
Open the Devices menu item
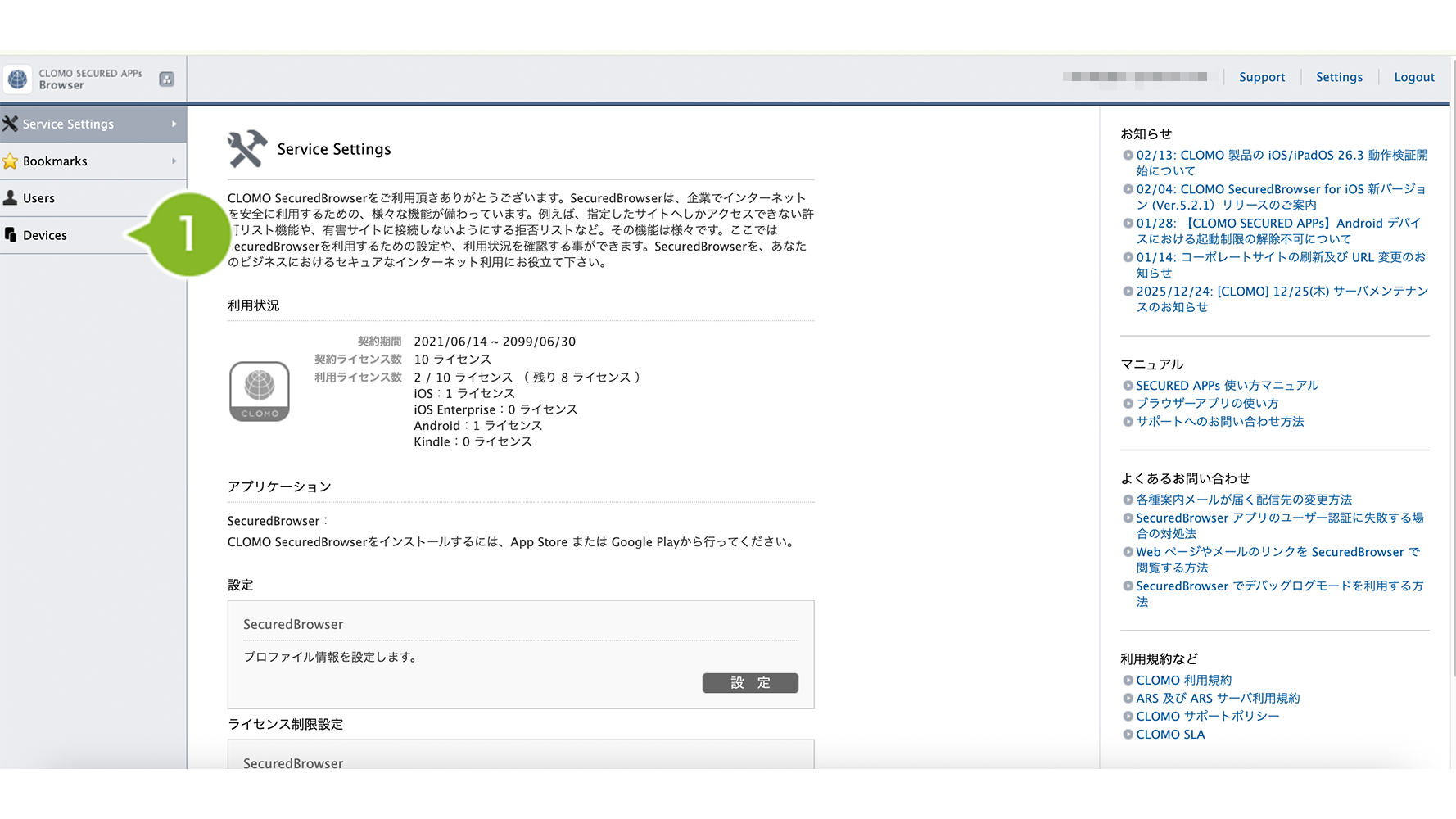tap(45, 236)
